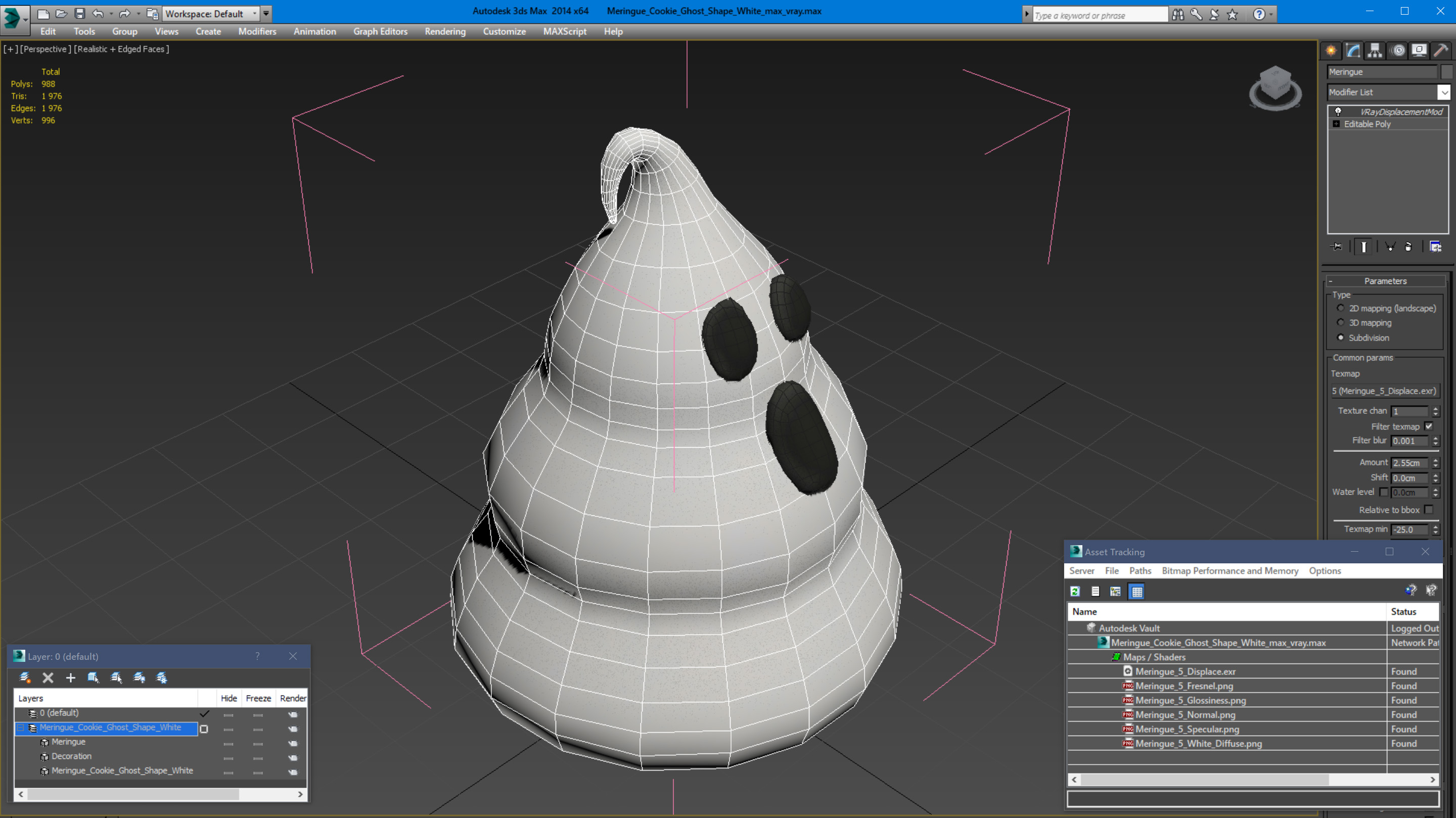Viewport: 1456px width, 818px height.
Task: Toggle the Filter texmap checkbox
Action: click(x=1429, y=426)
